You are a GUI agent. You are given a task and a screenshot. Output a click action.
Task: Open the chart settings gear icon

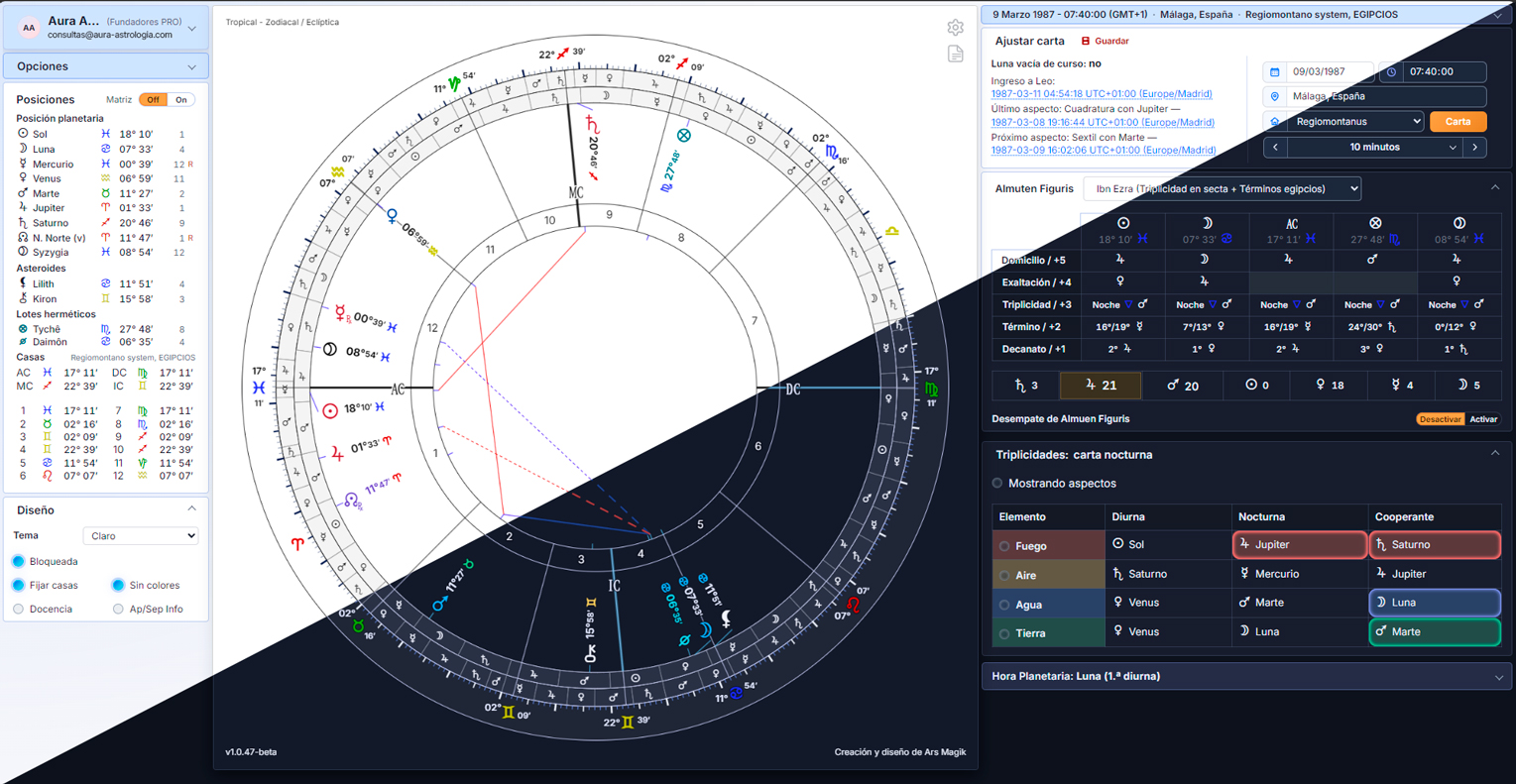tap(955, 28)
